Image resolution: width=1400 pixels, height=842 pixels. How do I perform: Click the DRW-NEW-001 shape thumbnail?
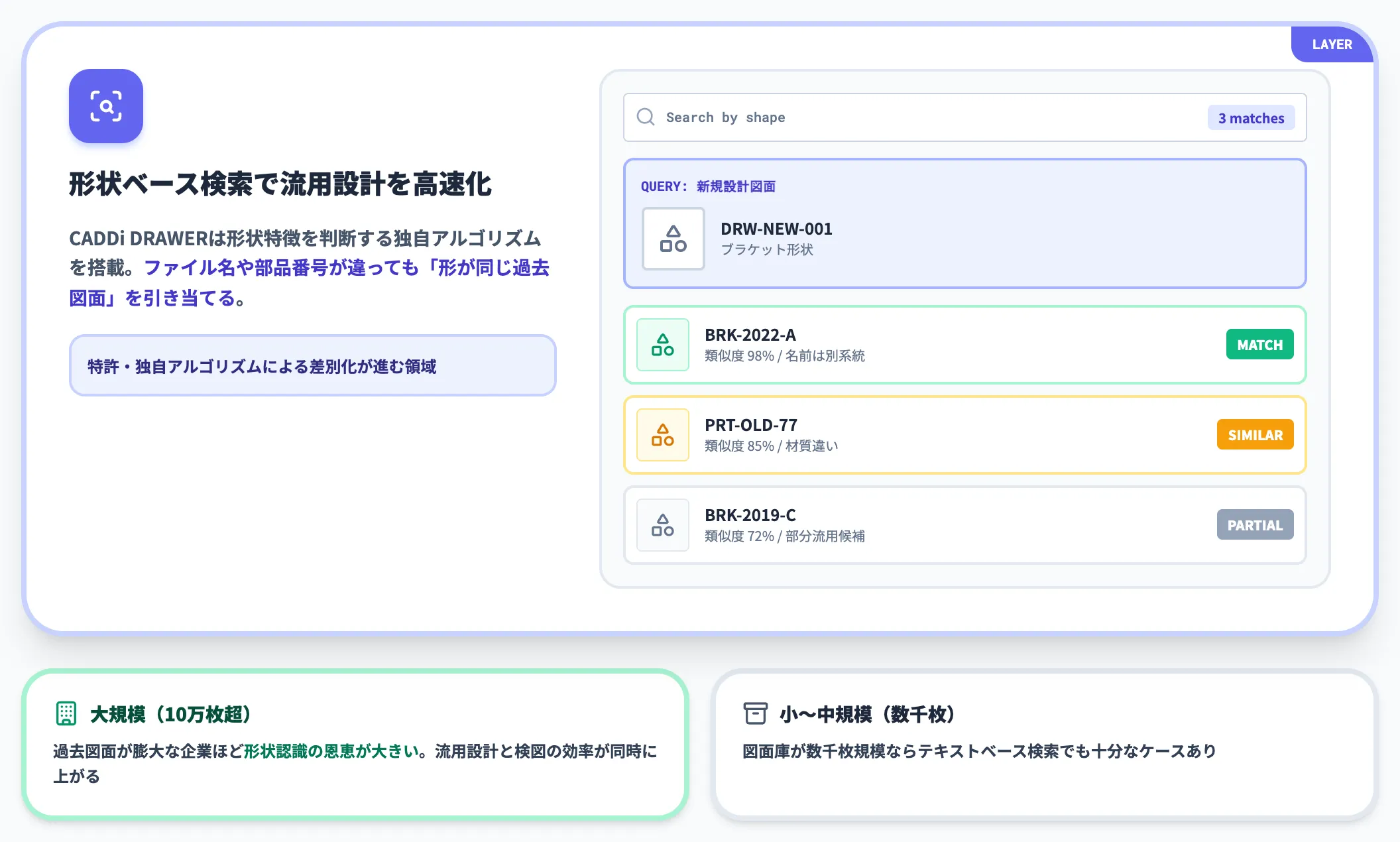pyautogui.click(x=673, y=239)
